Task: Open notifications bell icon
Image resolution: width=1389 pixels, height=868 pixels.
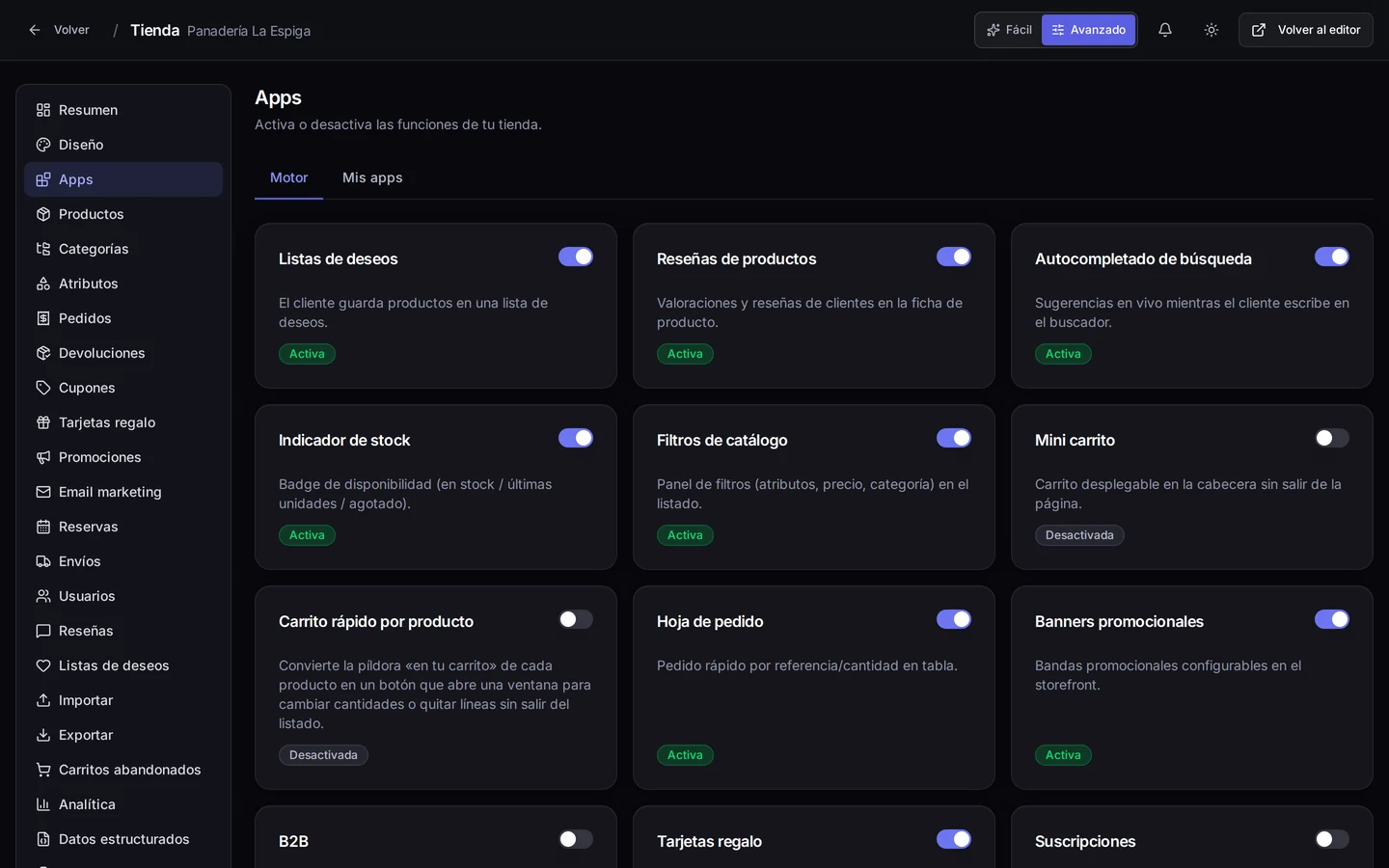Action: 1165,30
